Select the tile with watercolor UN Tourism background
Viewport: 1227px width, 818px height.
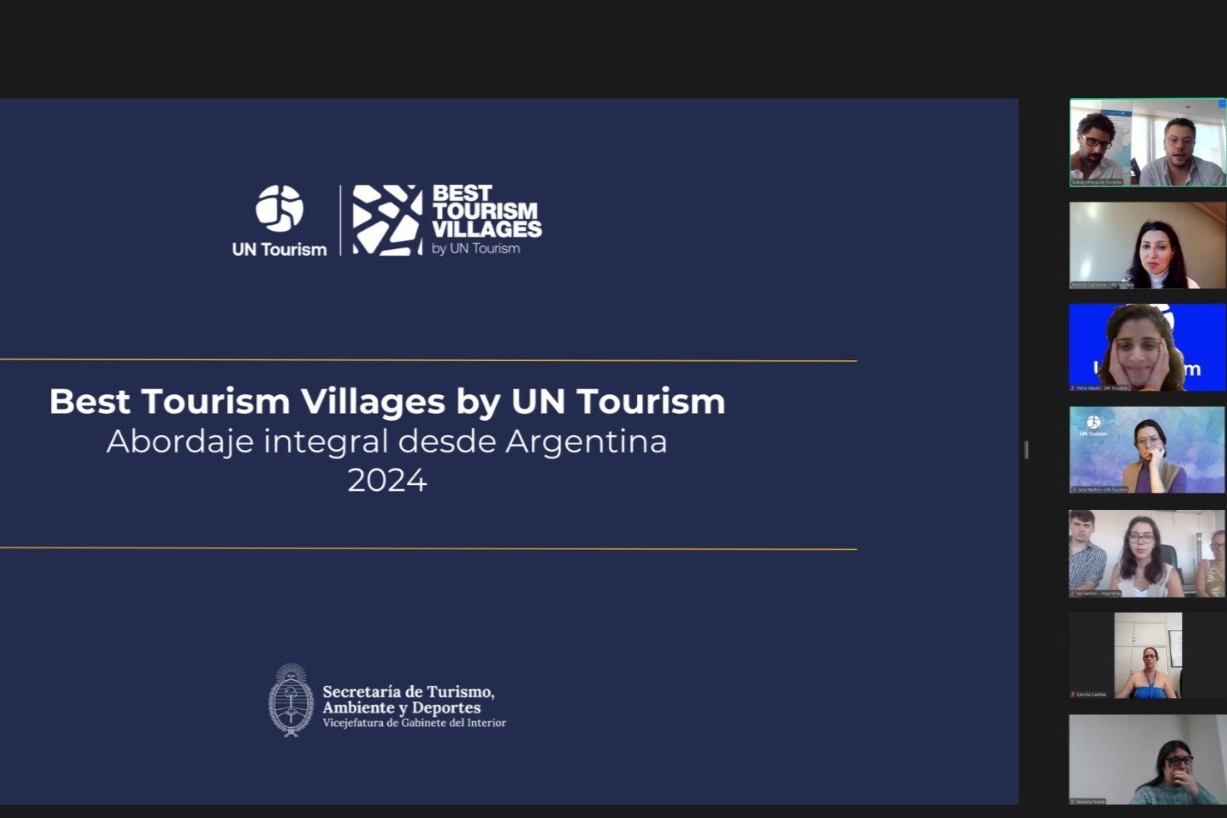[x=1147, y=449]
